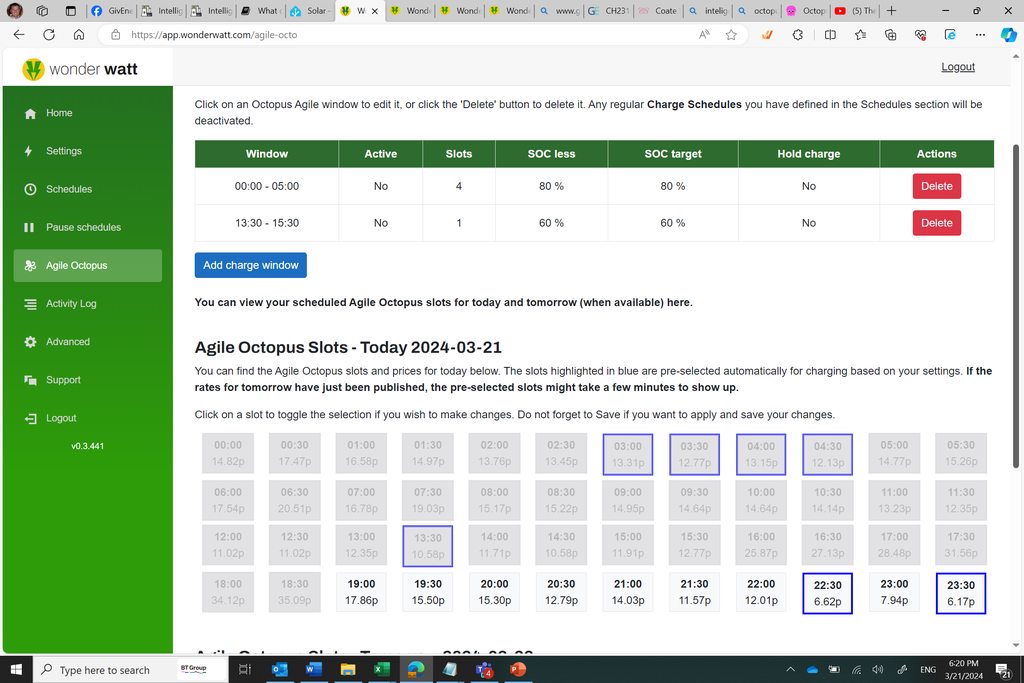The height and width of the screenshot is (683, 1024).
Task: Open Schedules via the clock icon
Action: click(30, 189)
